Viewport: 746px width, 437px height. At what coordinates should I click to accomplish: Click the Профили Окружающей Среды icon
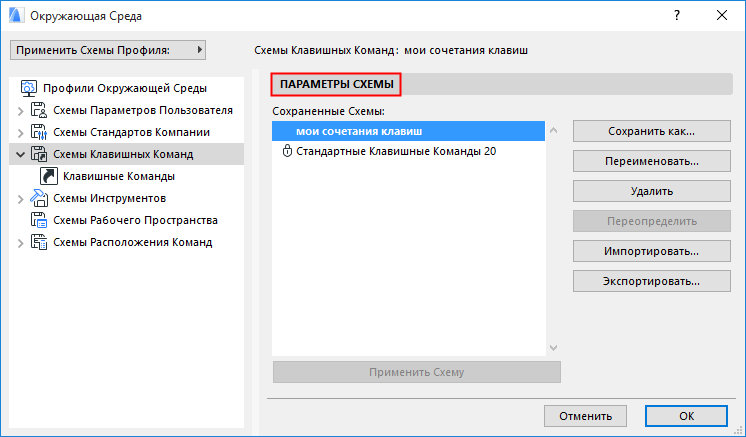tap(29, 88)
